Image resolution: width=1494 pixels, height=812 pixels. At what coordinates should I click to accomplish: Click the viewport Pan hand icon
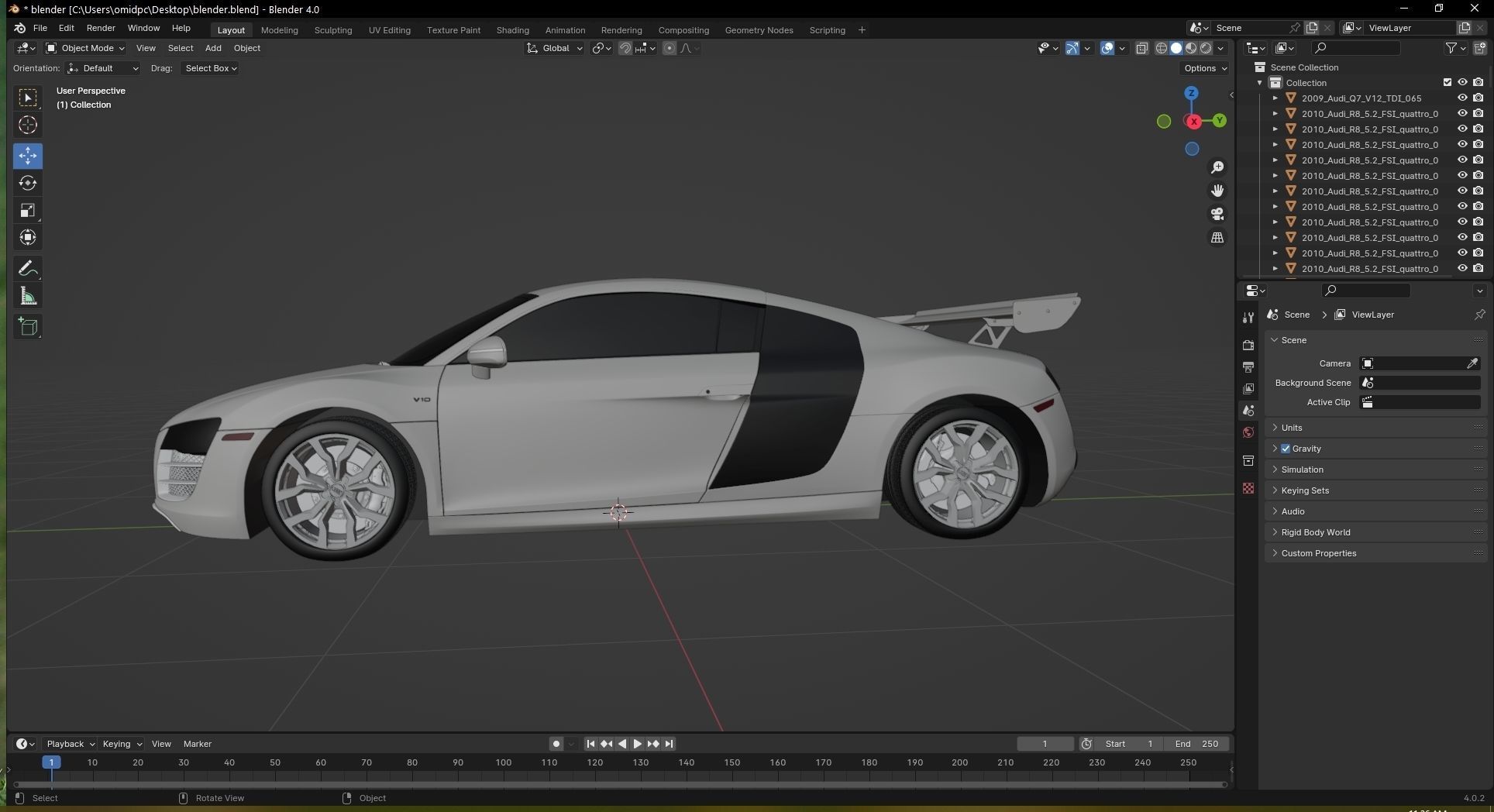point(1217,191)
